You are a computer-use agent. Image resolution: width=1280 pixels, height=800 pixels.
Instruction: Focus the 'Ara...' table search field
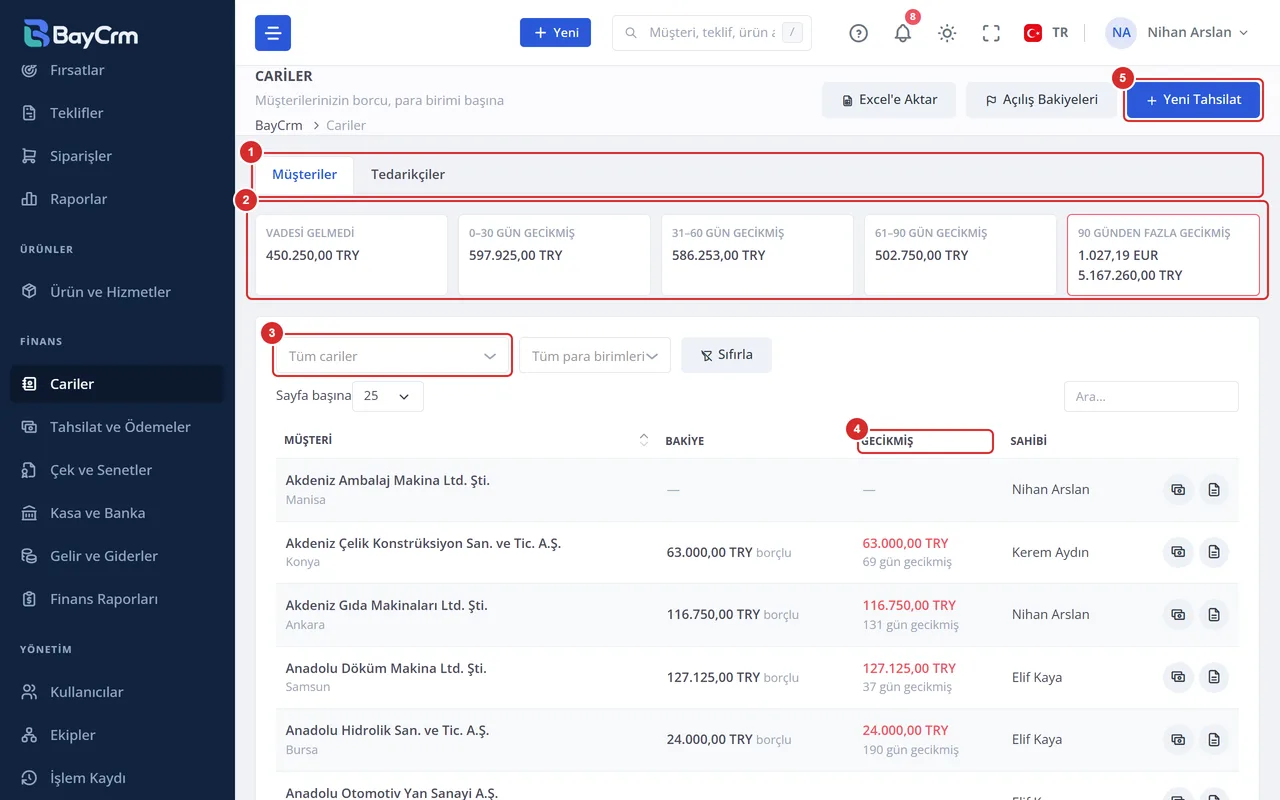1151,396
